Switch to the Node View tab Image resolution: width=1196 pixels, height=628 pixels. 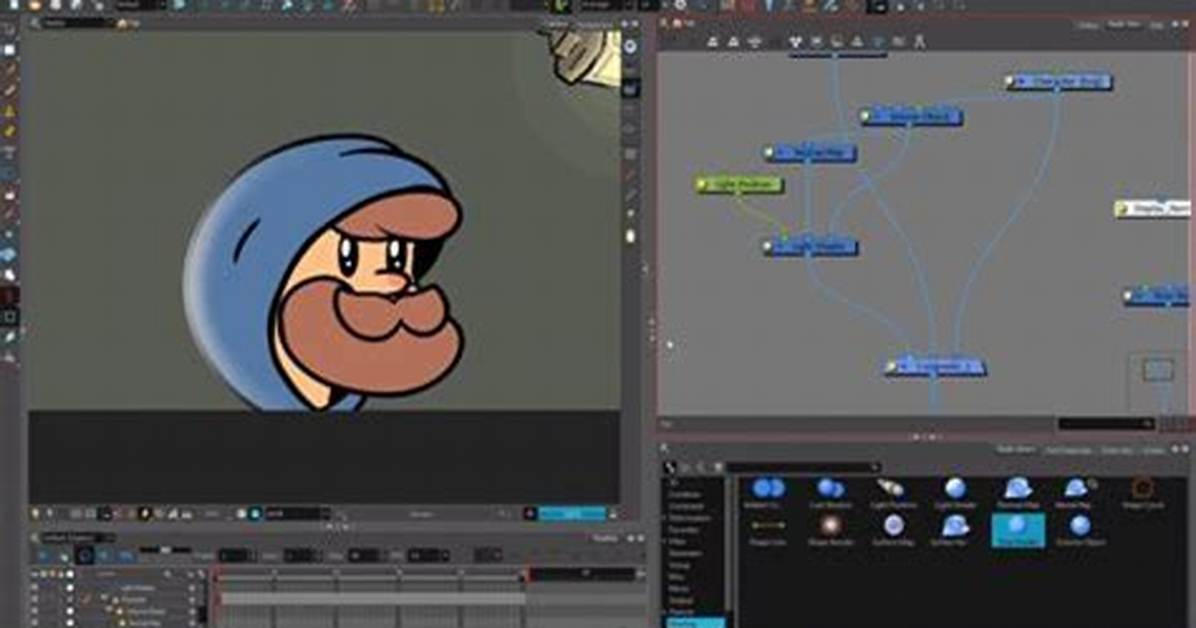[x=1123, y=24]
